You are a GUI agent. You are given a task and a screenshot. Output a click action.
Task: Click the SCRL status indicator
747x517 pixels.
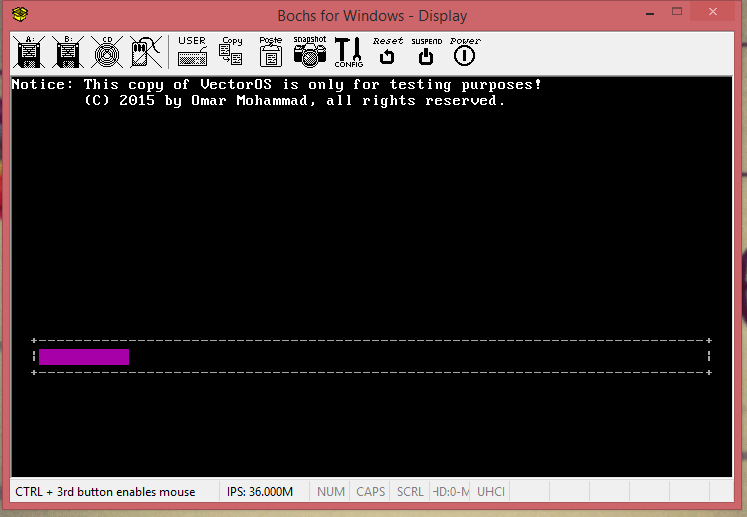tap(410, 492)
